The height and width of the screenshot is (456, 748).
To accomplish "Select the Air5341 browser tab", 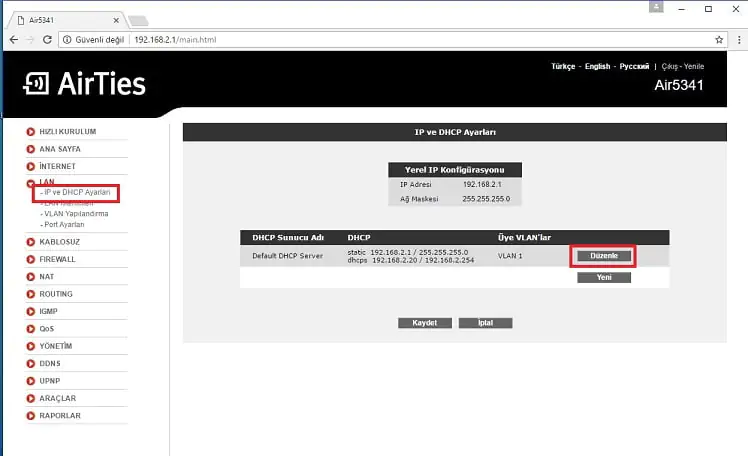I will tap(66, 20).
